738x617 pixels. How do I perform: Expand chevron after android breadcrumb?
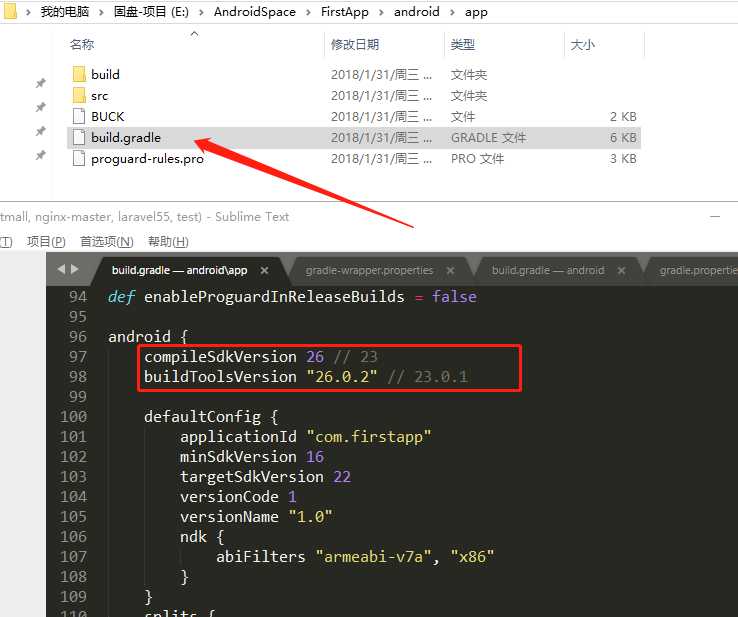[452, 12]
